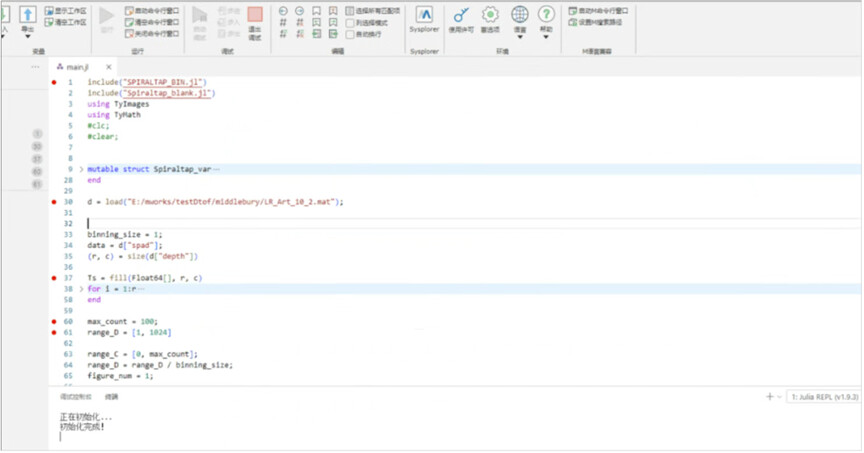Viewport: 864px width, 453px height.
Task: Toggle the breakpoint dot on line 61
Action: click(x=54, y=333)
